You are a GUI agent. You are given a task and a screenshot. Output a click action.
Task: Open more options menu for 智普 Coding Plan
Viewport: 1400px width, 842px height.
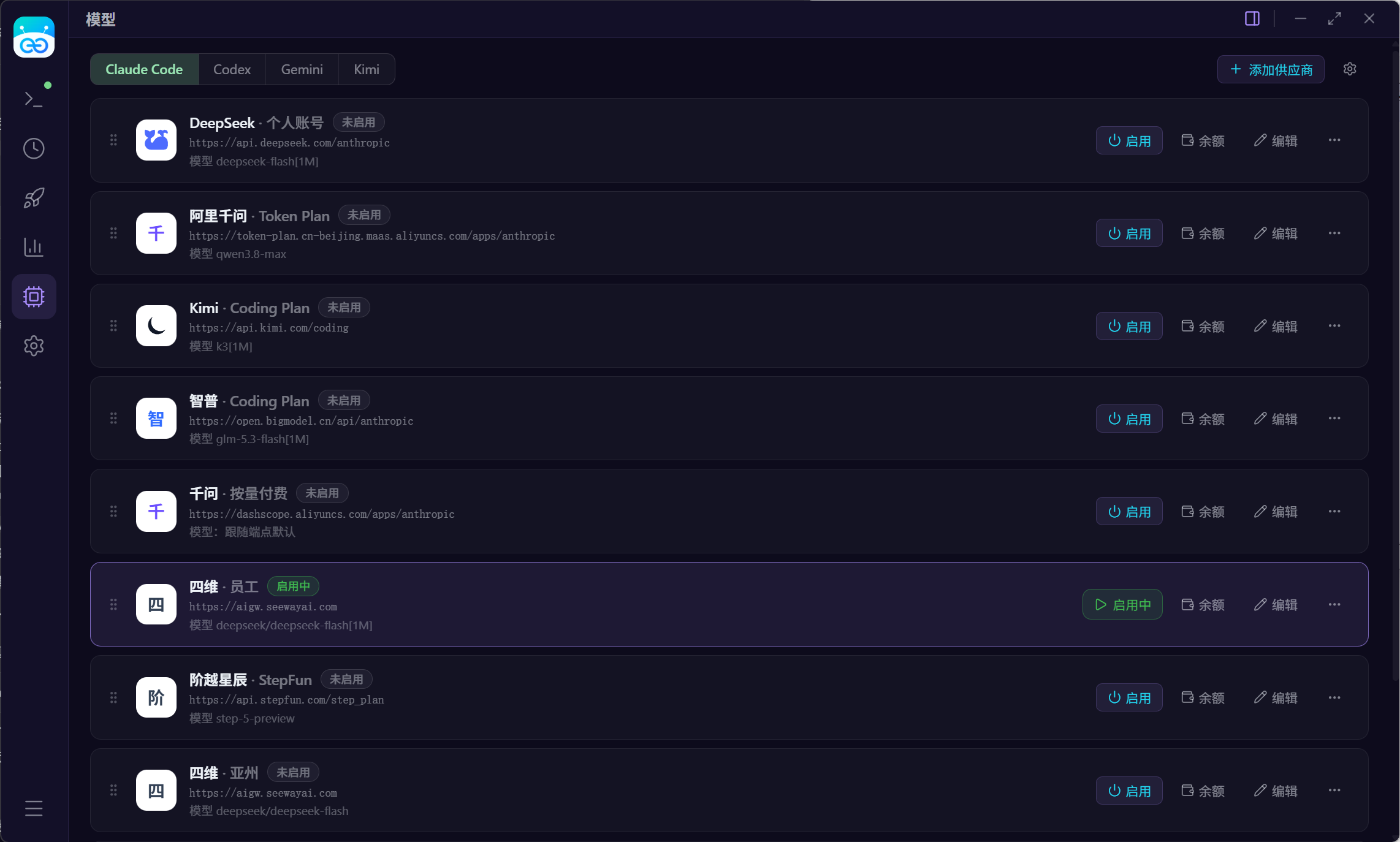point(1334,418)
